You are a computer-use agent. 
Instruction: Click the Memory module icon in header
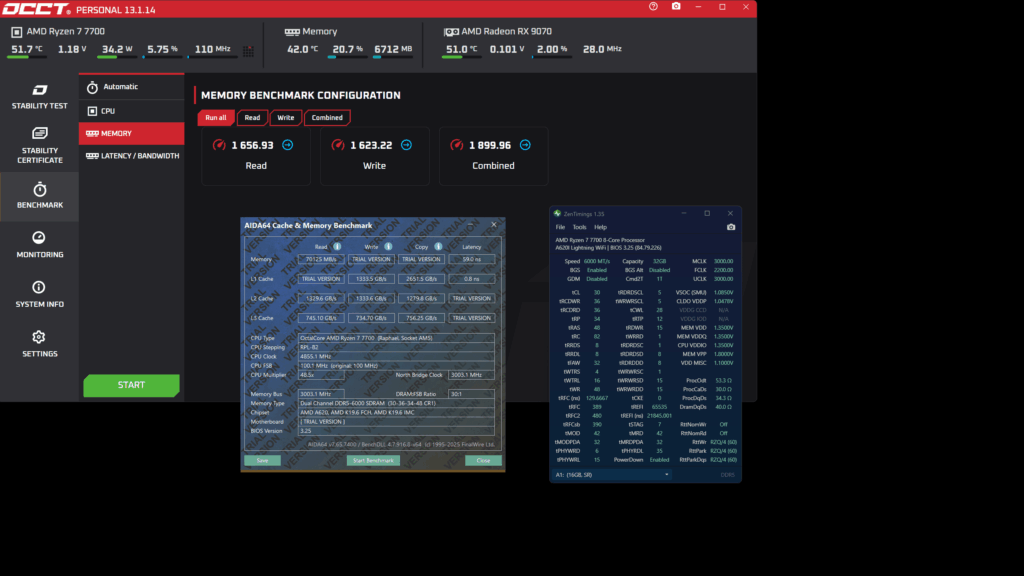[292, 31]
